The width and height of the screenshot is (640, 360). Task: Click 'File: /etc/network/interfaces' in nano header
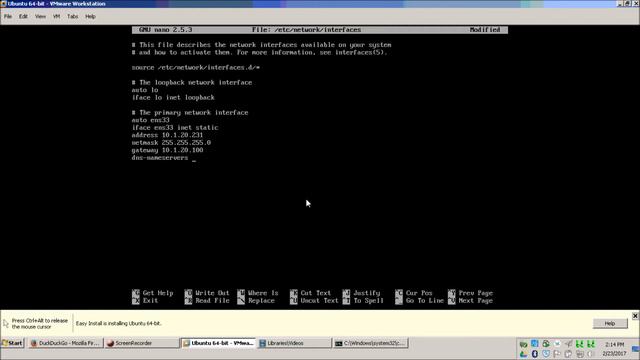tap(306, 30)
